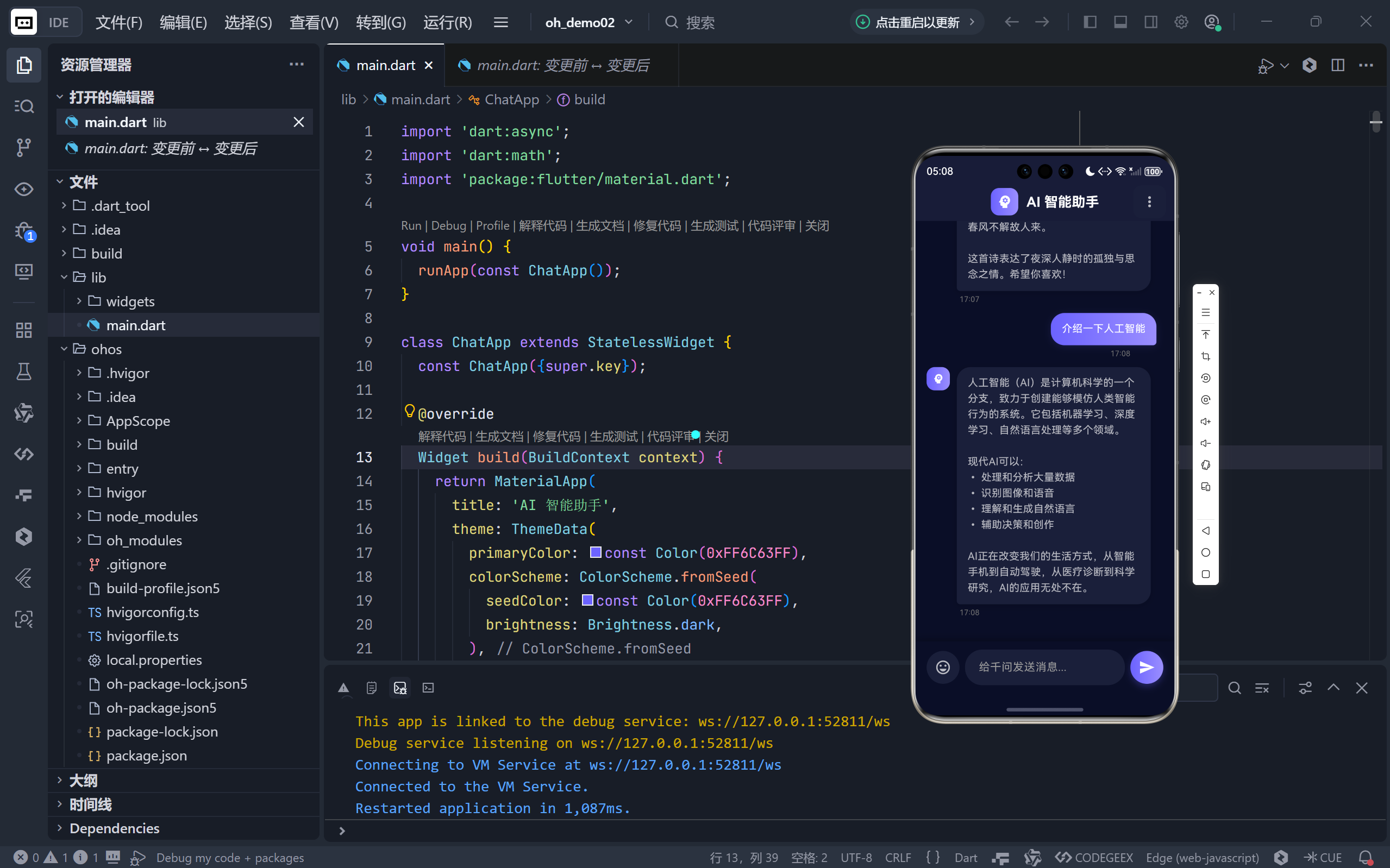The image size is (1390, 868).
Task: Open the Source Control sidebar icon
Action: tap(23, 148)
